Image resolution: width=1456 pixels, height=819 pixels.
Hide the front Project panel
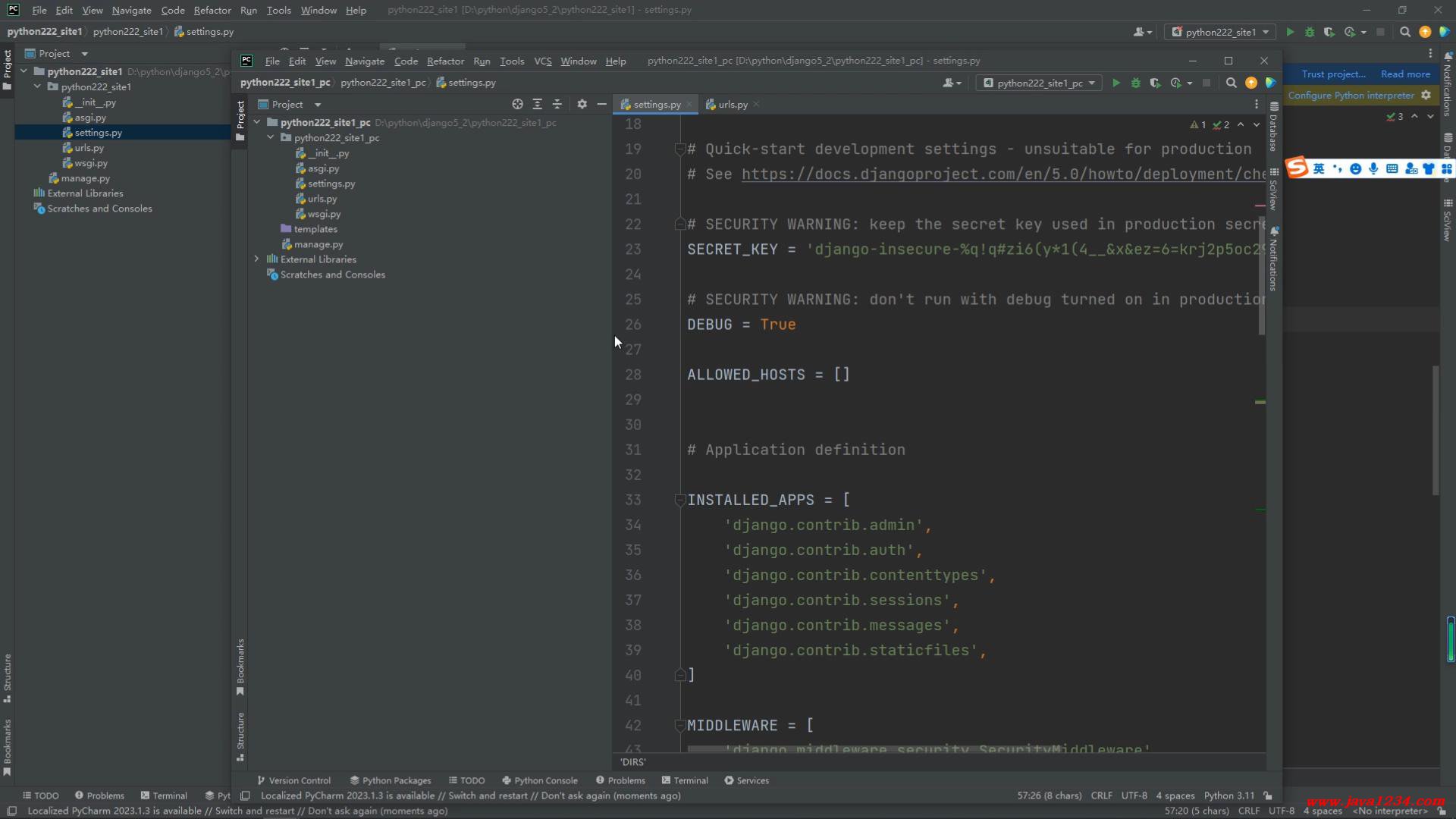pyautogui.click(x=601, y=105)
